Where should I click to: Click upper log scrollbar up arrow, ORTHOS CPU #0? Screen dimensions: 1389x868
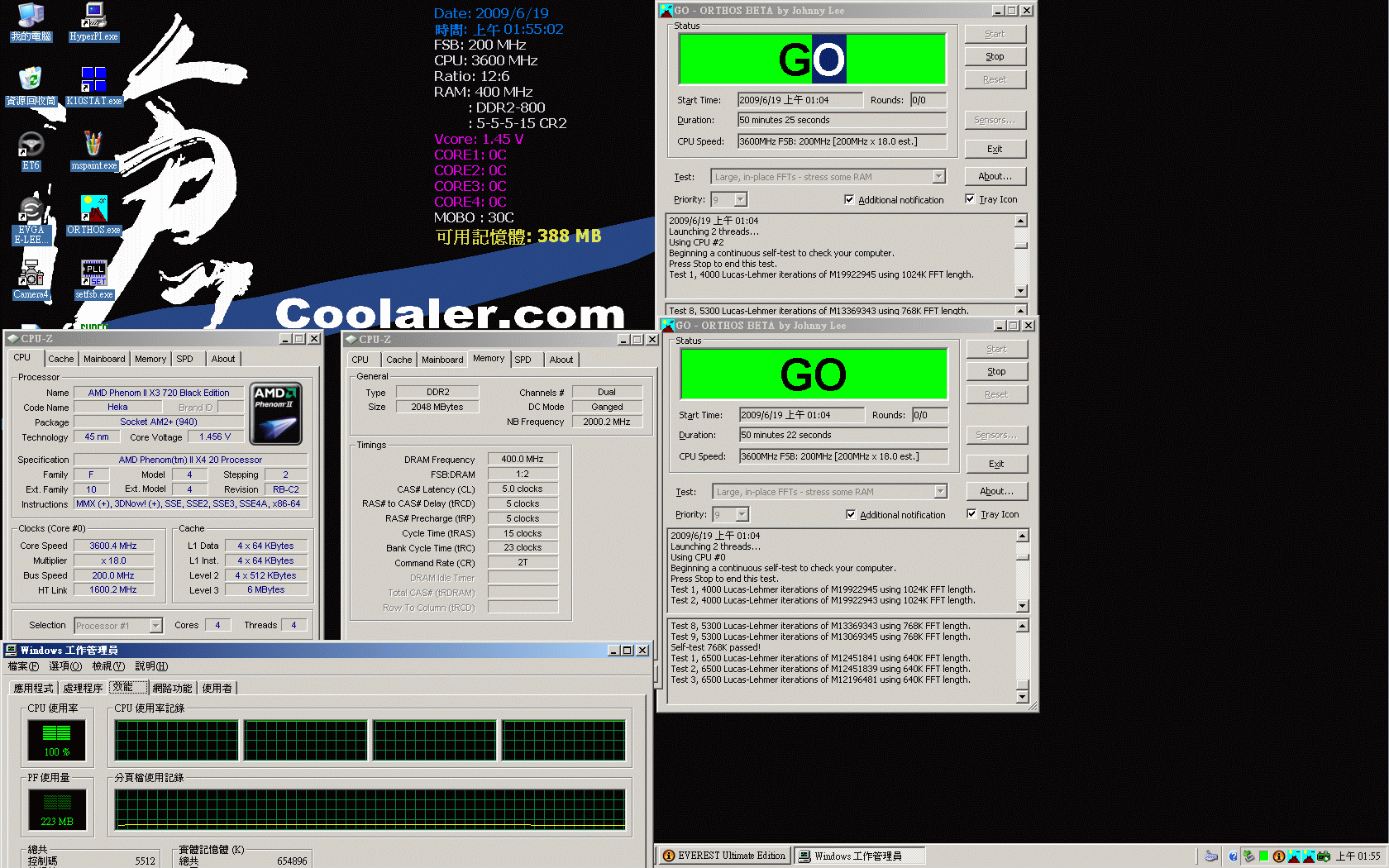pyautogui.click(x=1023, y=536)
